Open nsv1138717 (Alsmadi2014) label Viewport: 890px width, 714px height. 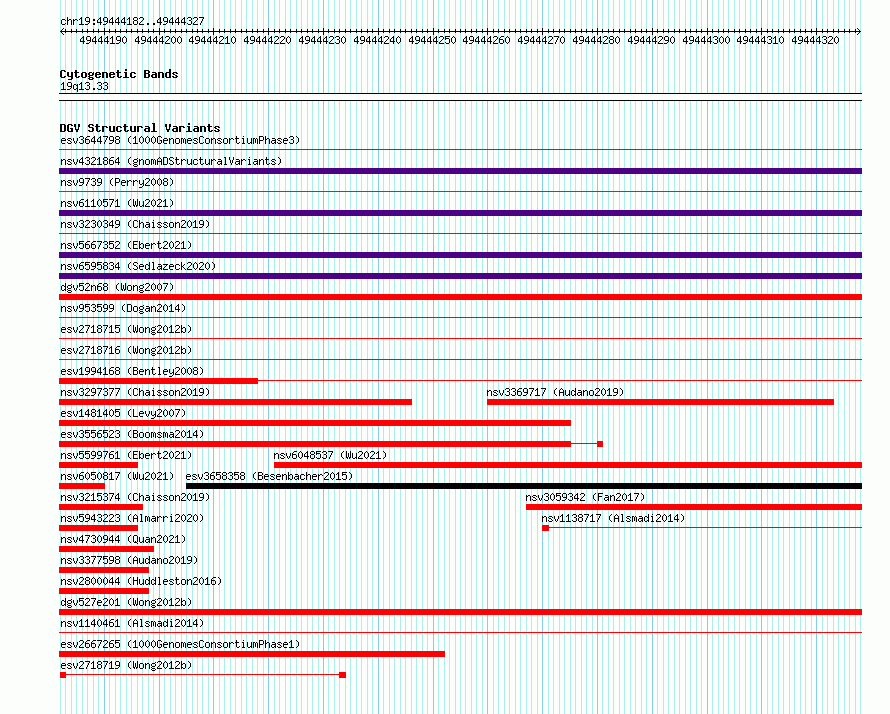pyautogui.click(x=613, y=518)
